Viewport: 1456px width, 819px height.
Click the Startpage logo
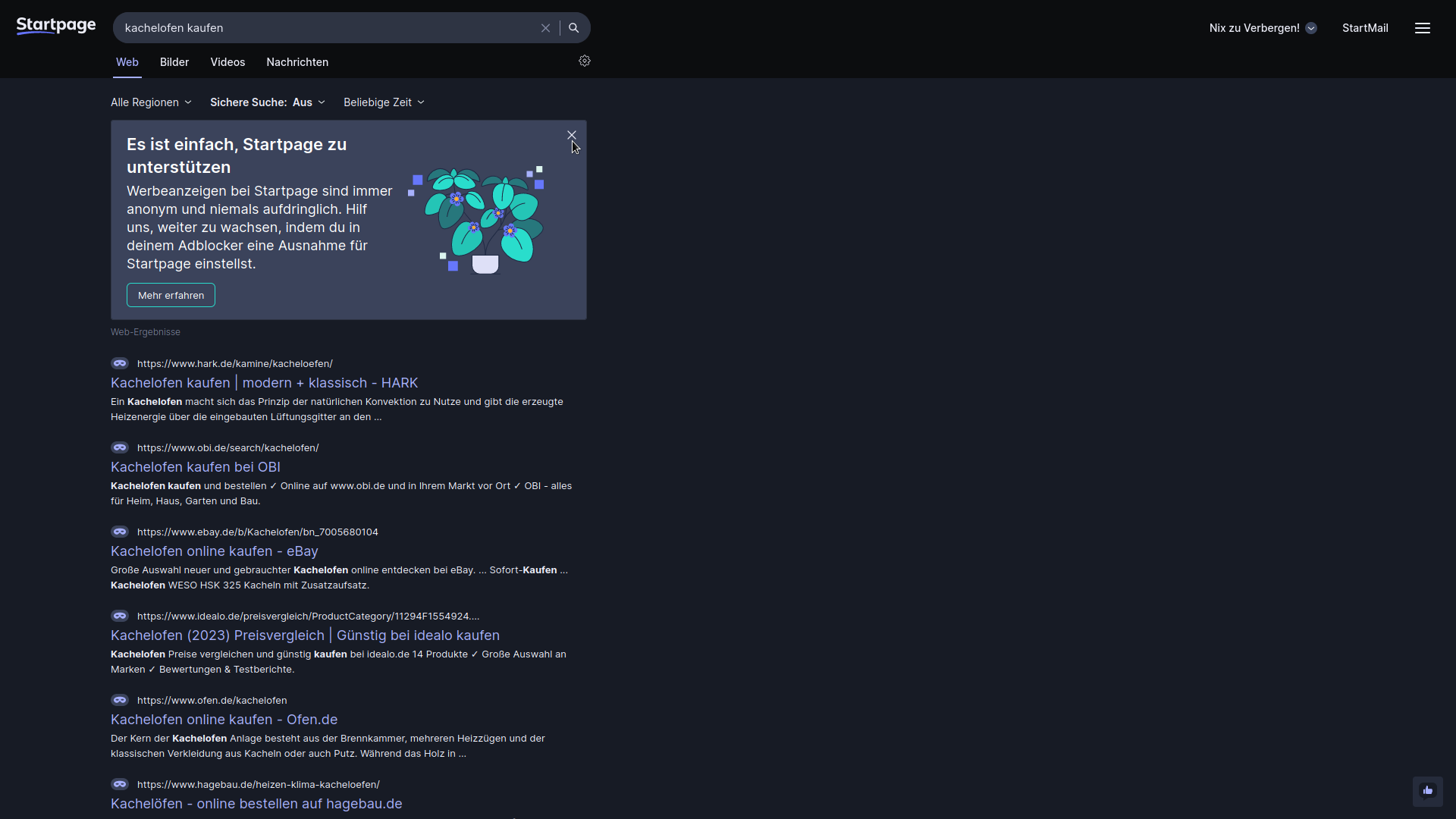point(56,27)
